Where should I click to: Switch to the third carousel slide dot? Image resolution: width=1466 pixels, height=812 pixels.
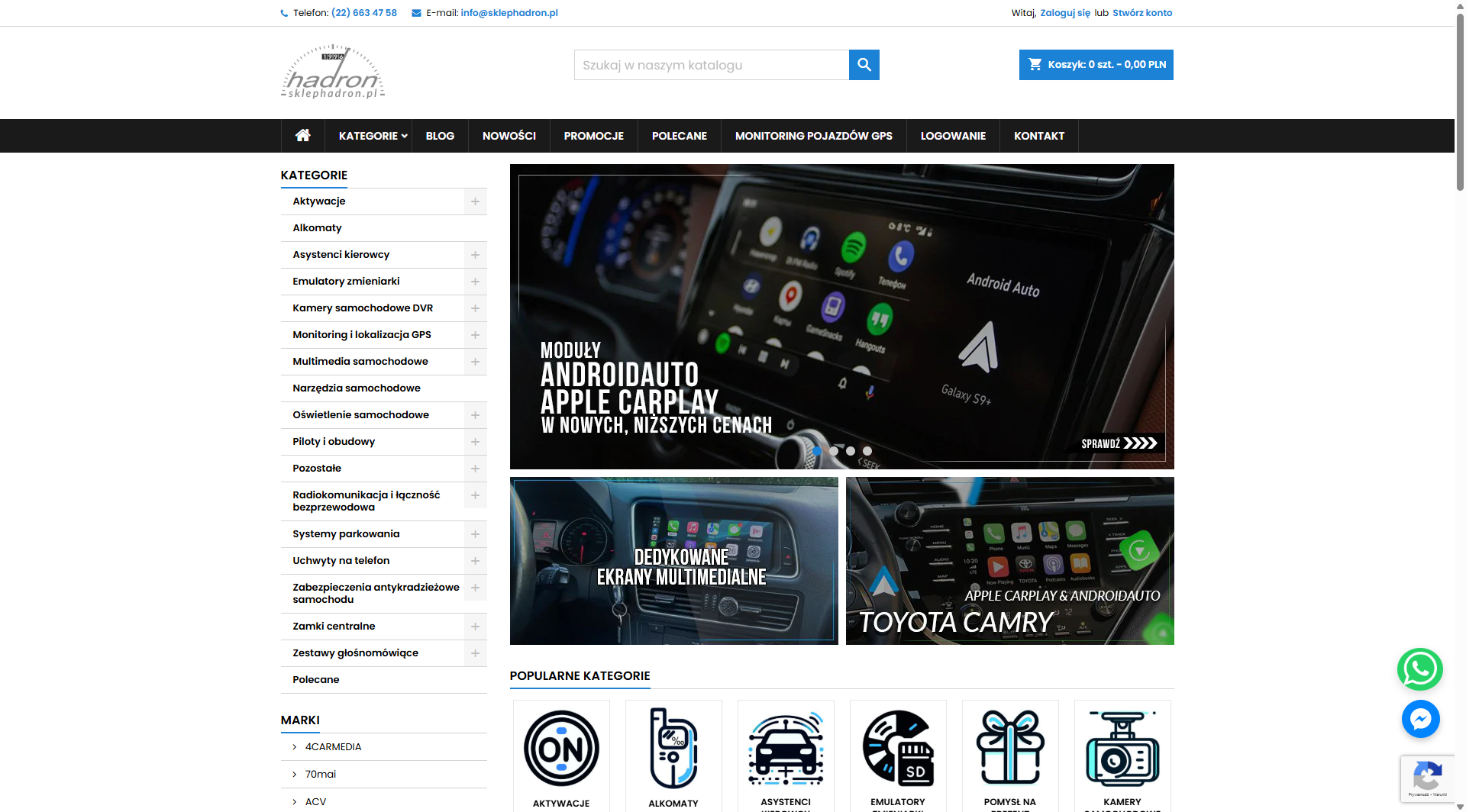tap(851, 451)
